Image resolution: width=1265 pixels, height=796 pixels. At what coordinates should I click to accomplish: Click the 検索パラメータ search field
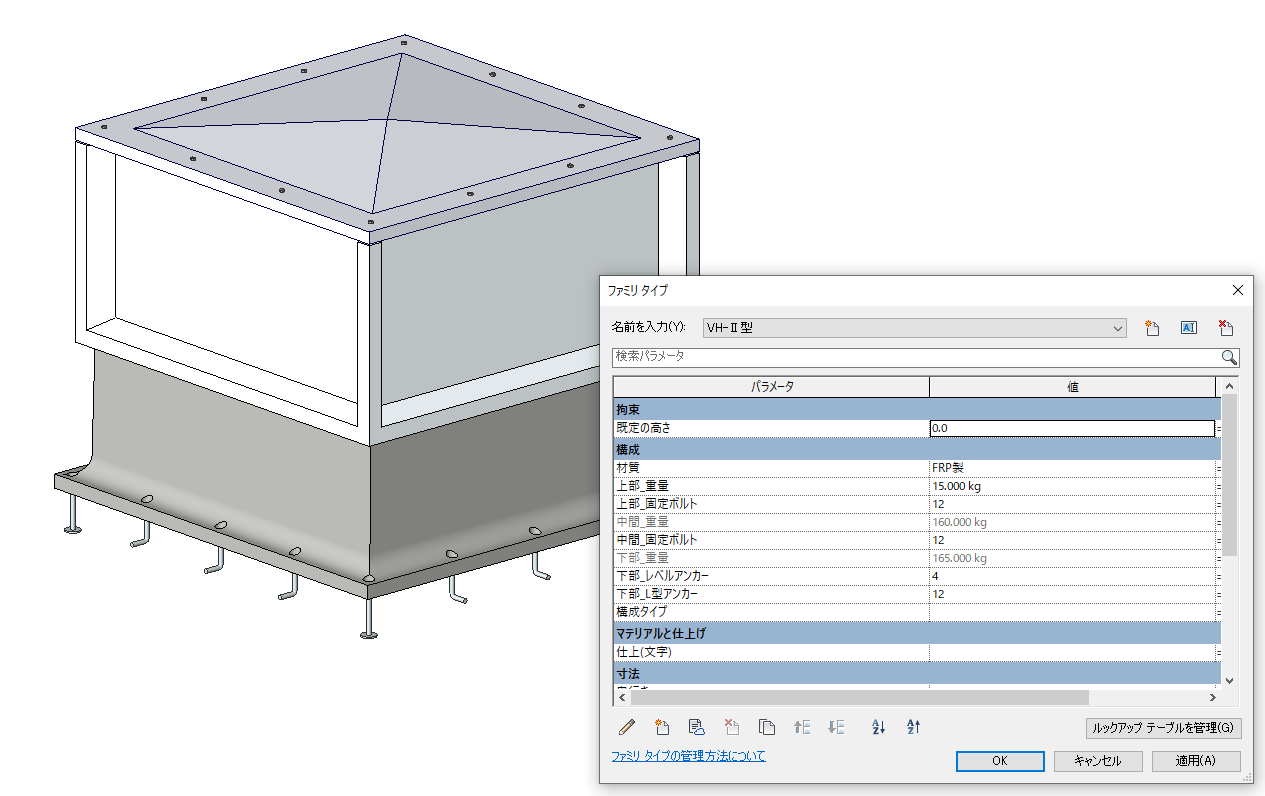(x=914, y=357)
